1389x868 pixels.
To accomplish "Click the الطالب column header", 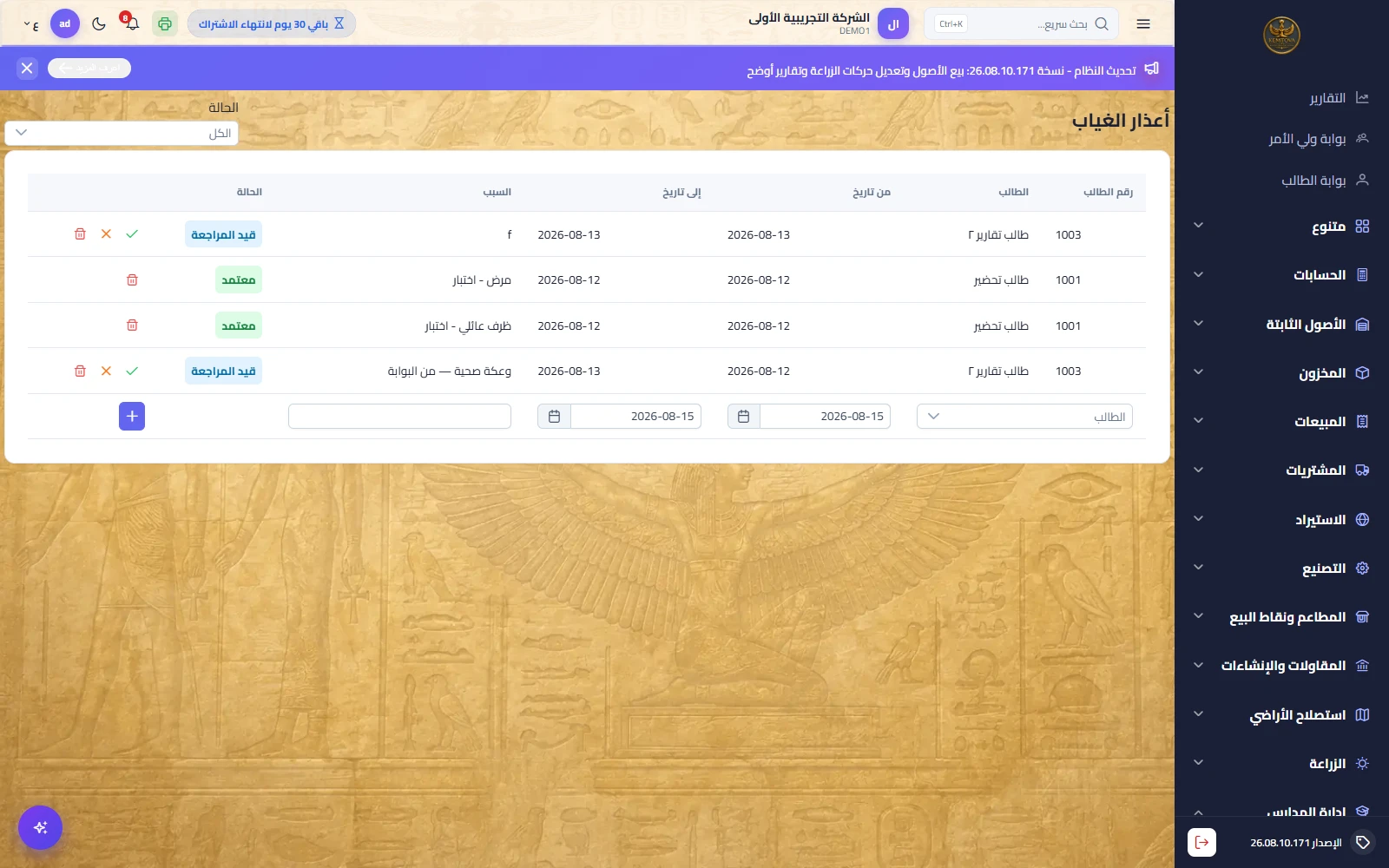I will (x=1013, y=192).
